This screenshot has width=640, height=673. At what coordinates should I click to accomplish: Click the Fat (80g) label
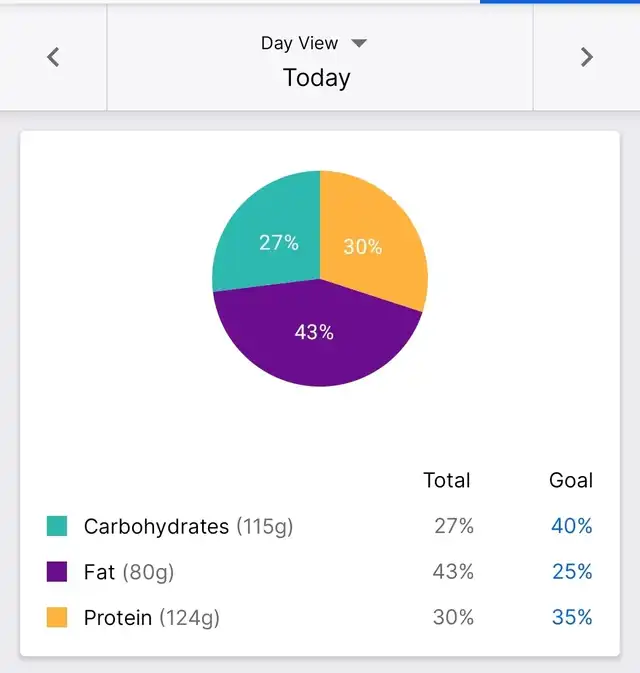pos(129,572)
